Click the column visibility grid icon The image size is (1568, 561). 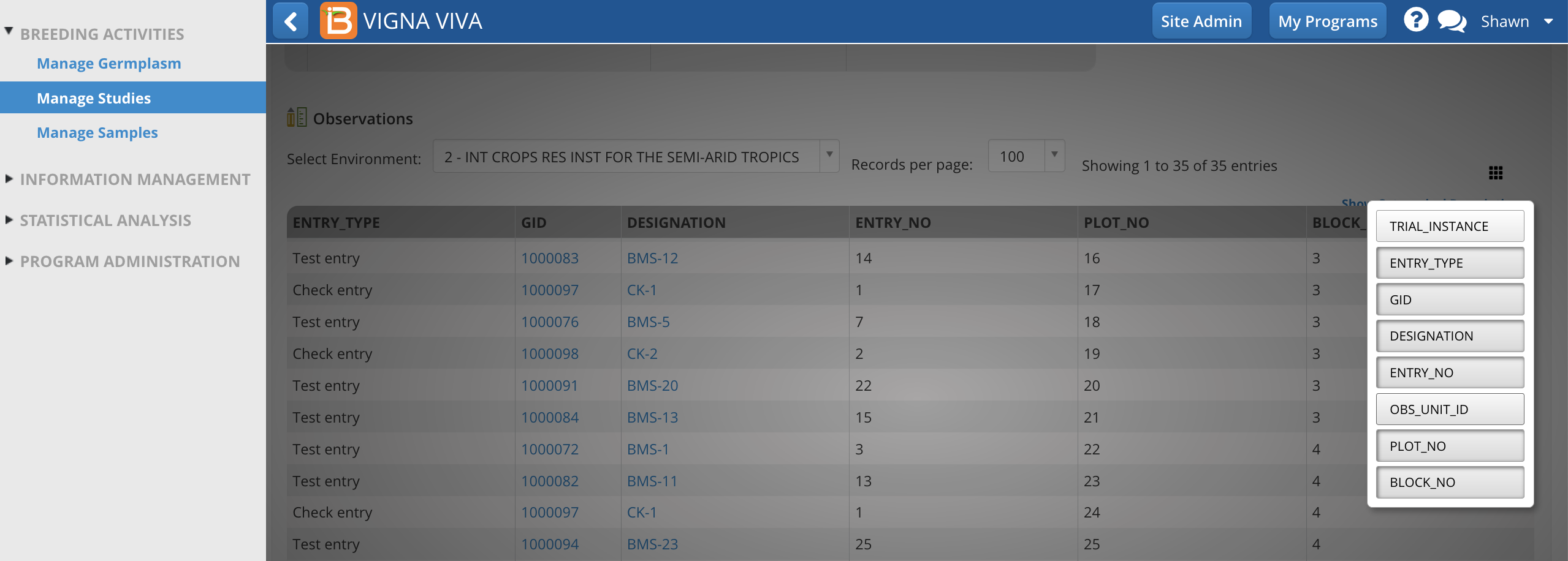coord(1496,173)
